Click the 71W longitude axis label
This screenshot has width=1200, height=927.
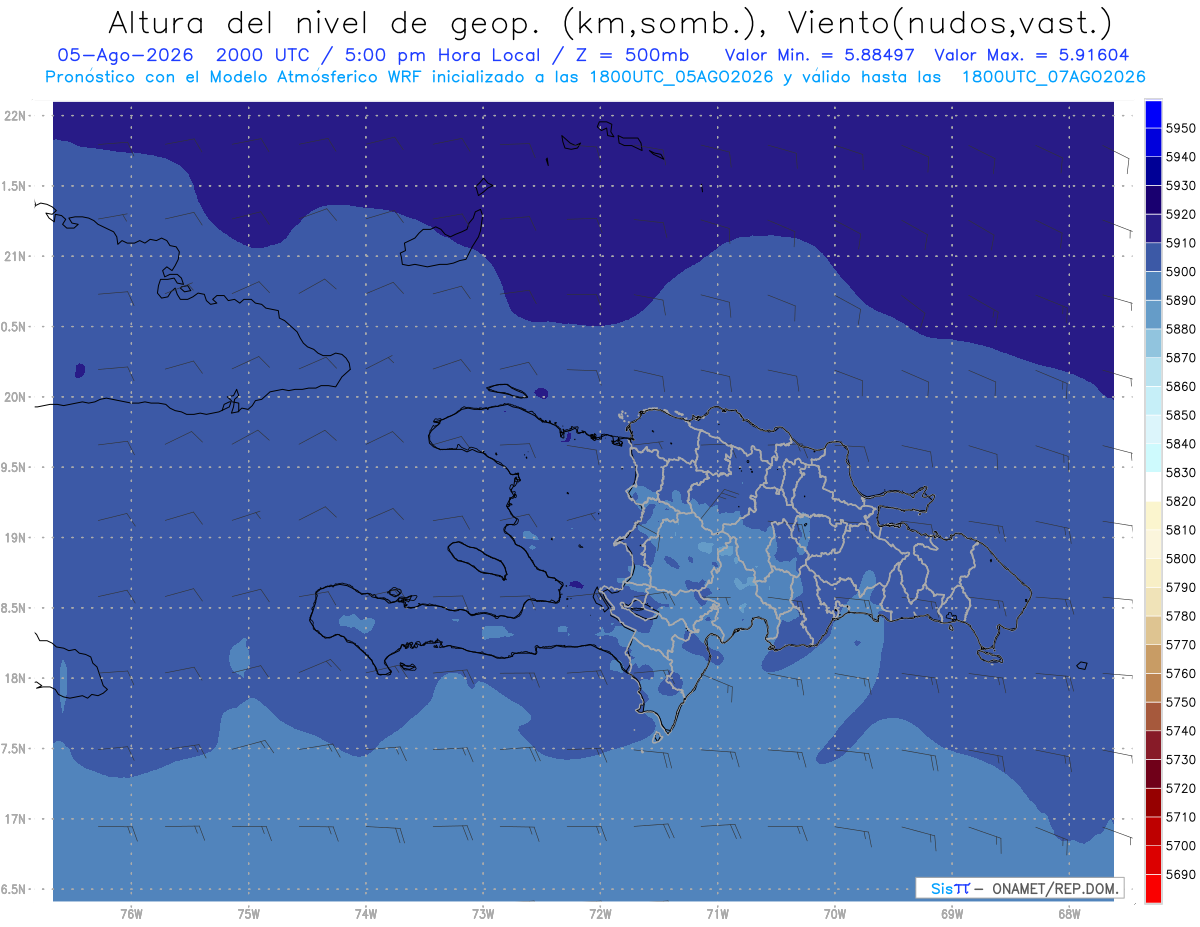coord(717,914)
